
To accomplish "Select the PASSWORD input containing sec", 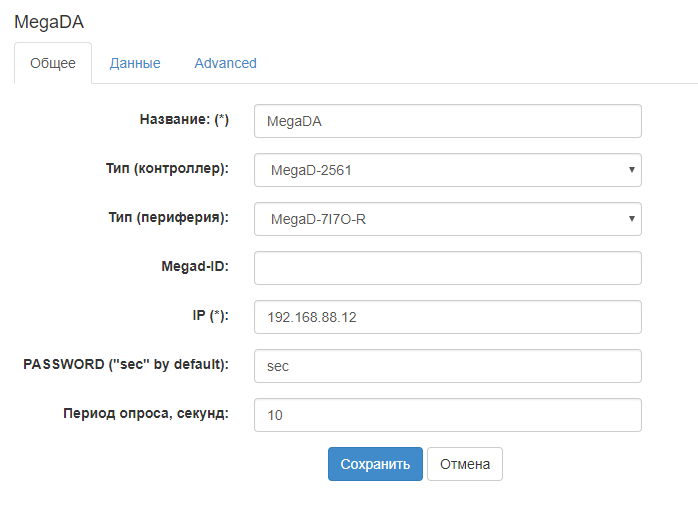I will tap(447, 366).
